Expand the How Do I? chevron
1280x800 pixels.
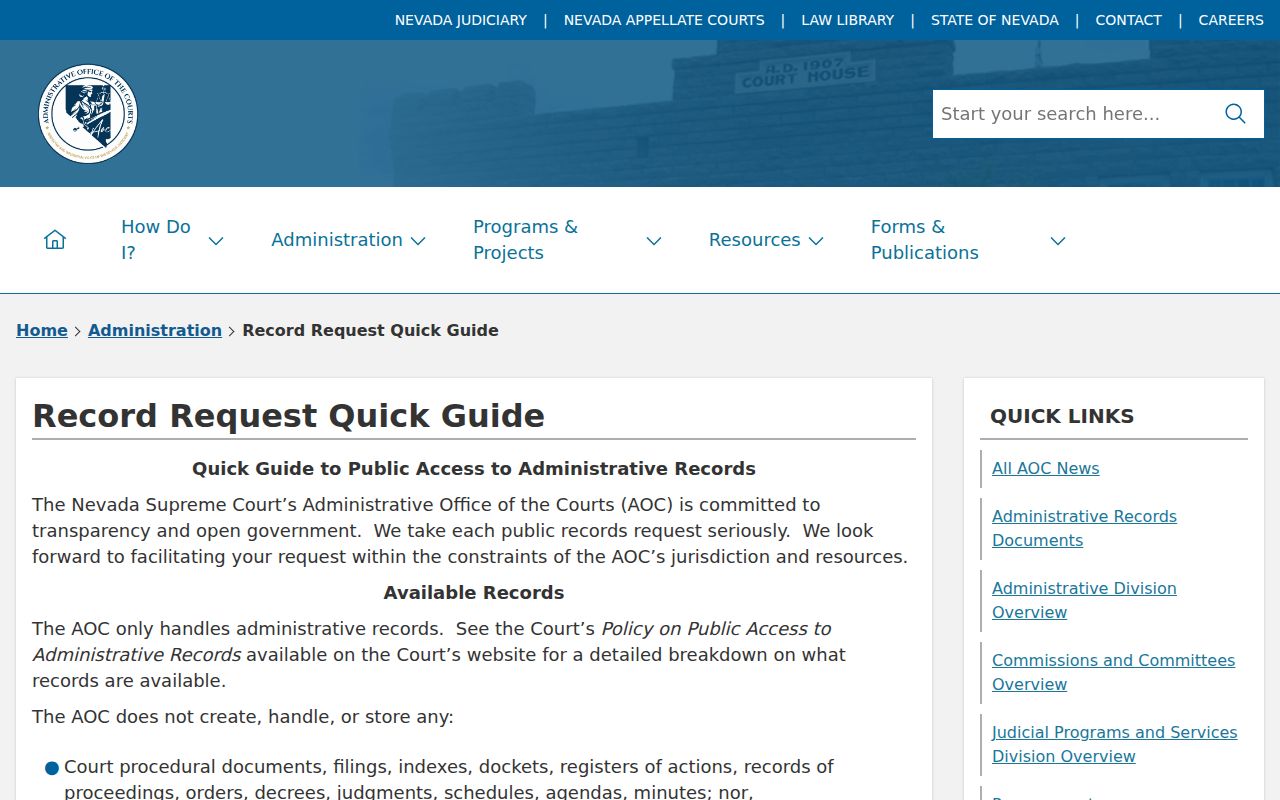coord(215,241)
